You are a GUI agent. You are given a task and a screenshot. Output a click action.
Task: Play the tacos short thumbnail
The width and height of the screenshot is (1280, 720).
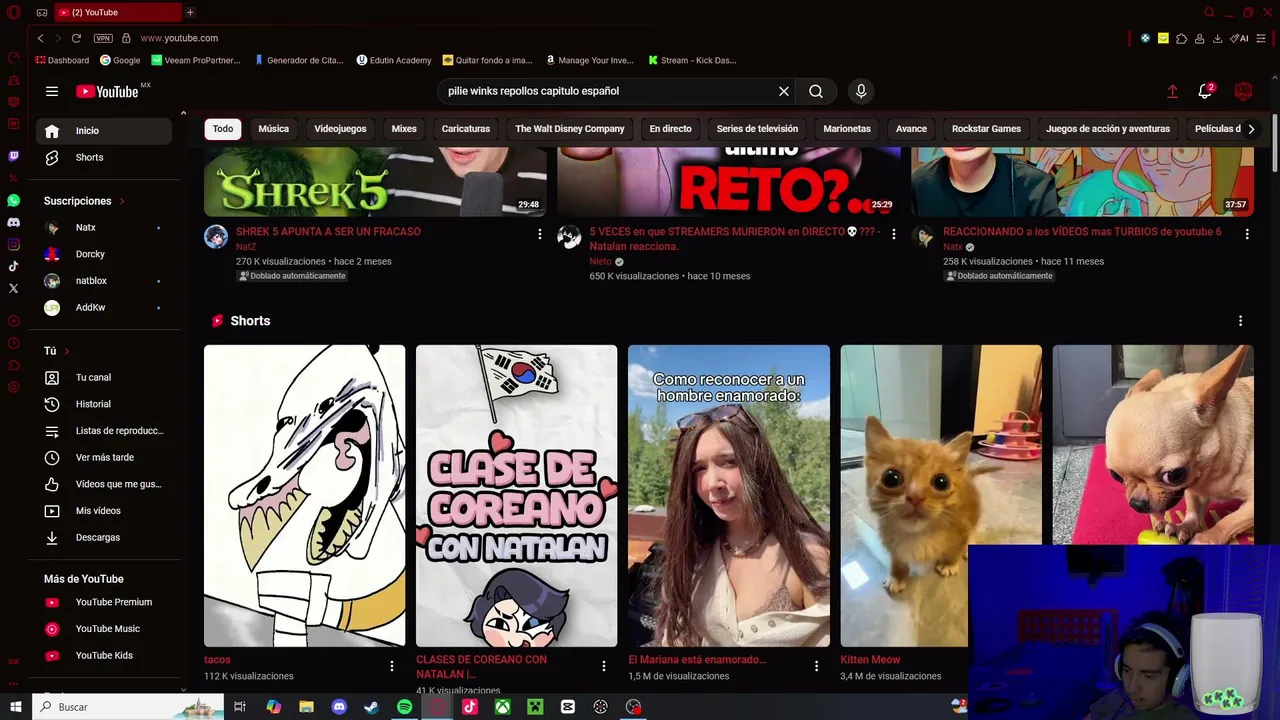305,496
